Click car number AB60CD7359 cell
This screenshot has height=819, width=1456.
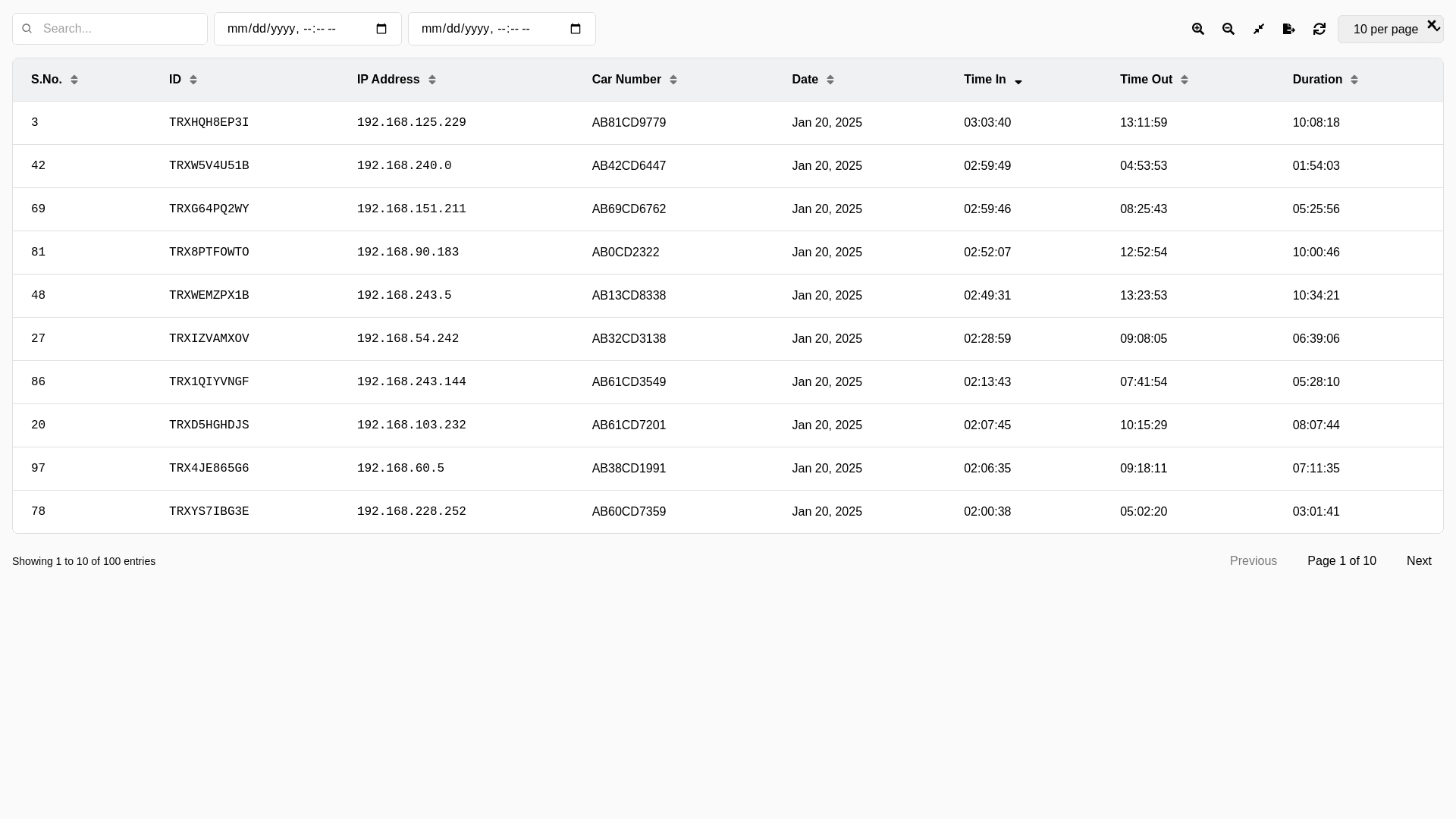click(x=629, y=512)
